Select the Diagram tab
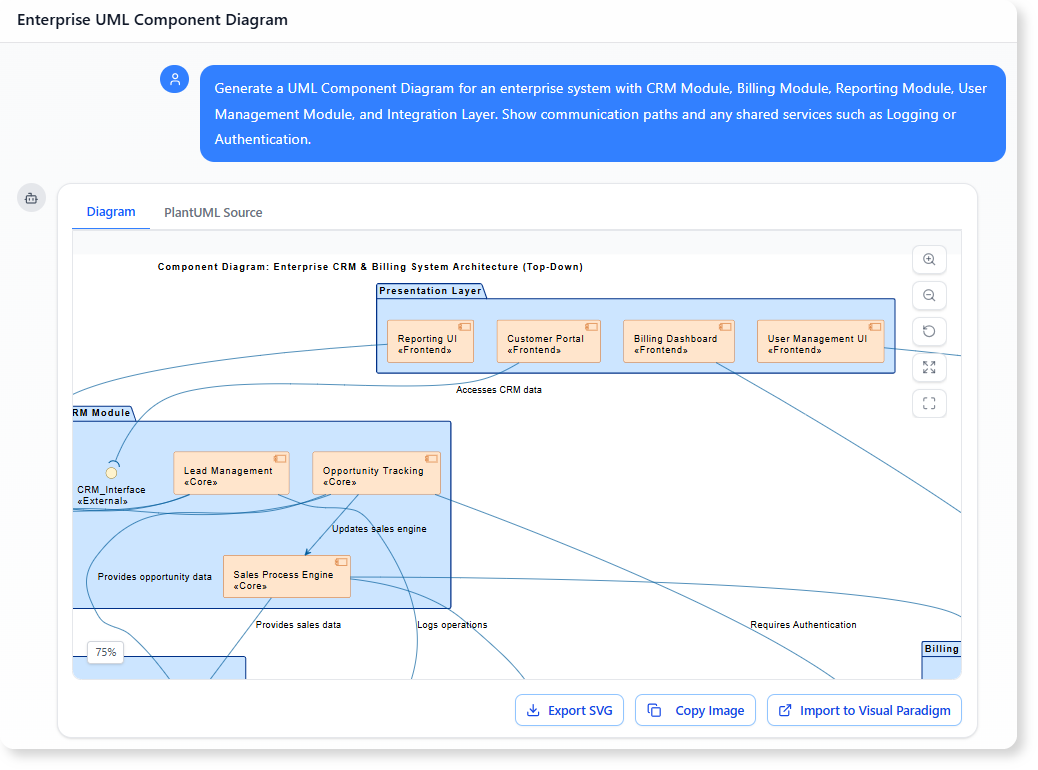 [x=111, y=212]
